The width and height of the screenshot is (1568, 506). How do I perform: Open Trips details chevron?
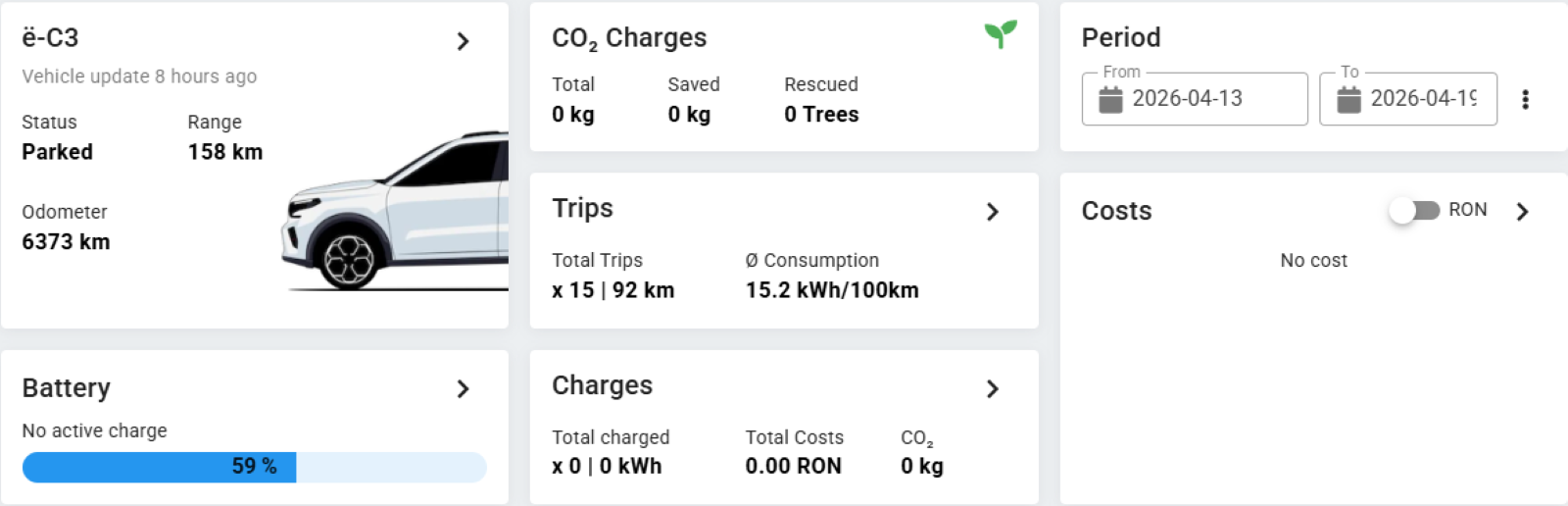pyautogui.click(x=993, y=212)
